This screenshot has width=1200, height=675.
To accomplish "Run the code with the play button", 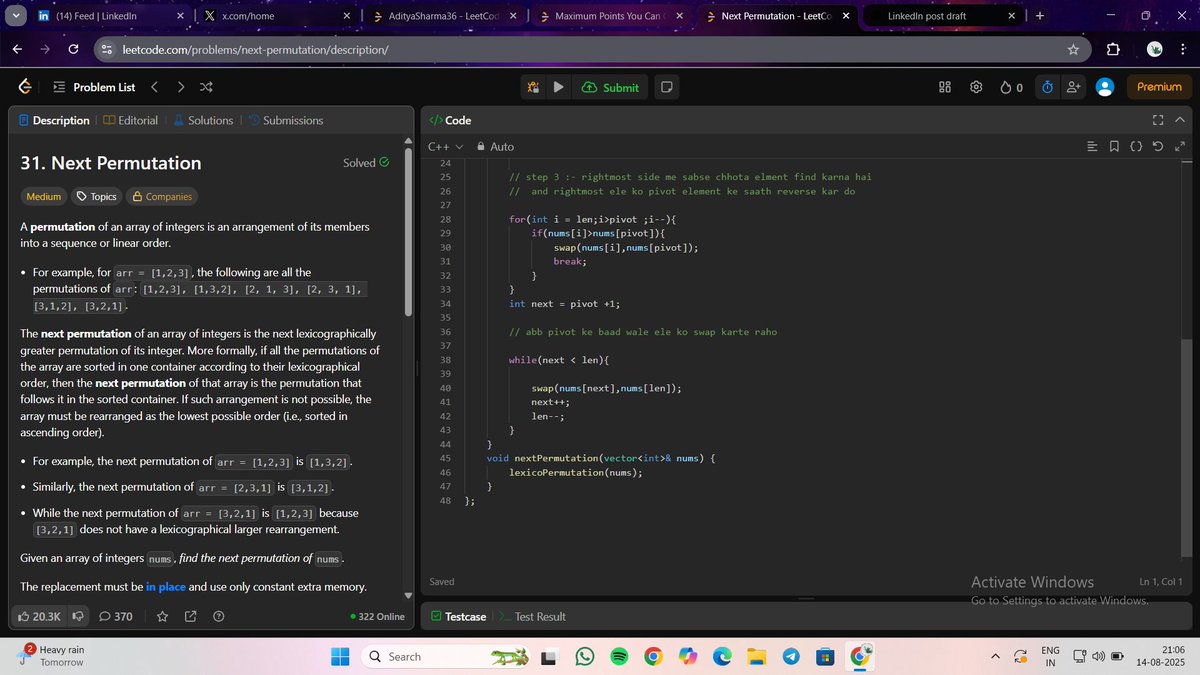I will click(x=559, y=87).
